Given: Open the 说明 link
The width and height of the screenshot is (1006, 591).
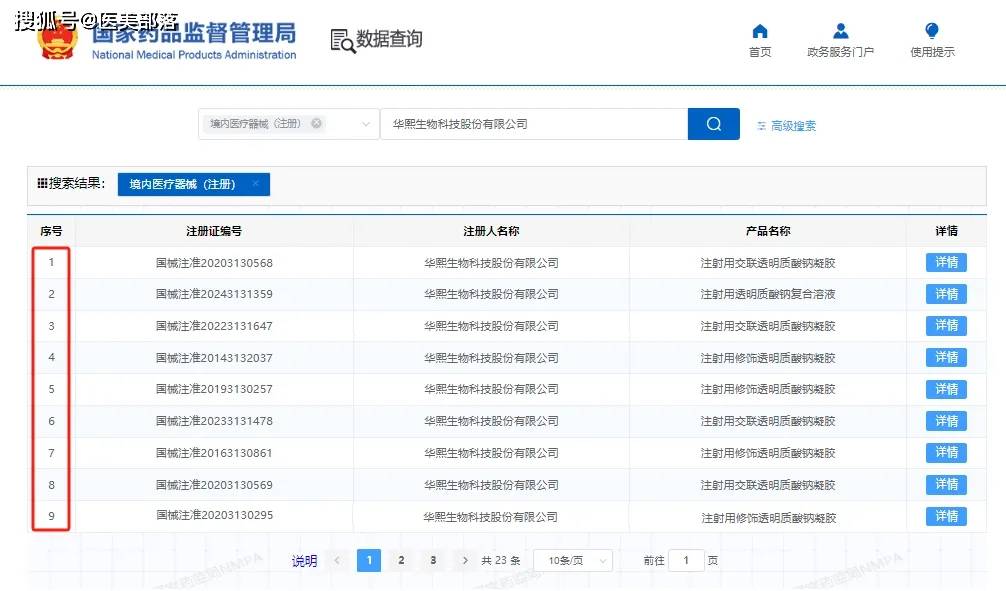Looking at the screenshot, I should click(x=304, y=561).
